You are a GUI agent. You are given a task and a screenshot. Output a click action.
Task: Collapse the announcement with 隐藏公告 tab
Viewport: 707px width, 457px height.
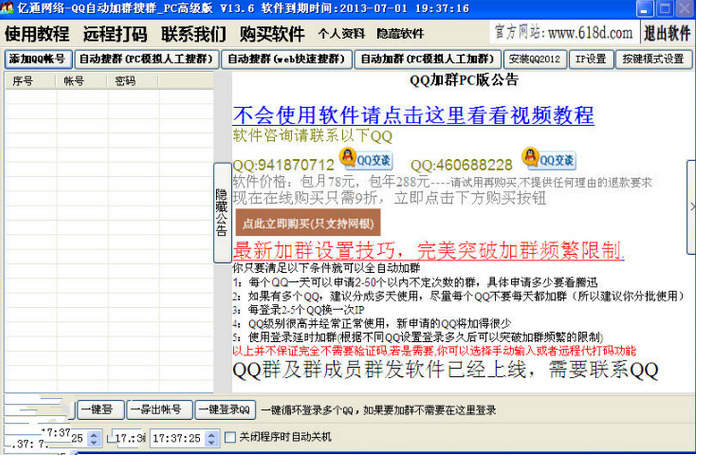[x=222, y=213]
